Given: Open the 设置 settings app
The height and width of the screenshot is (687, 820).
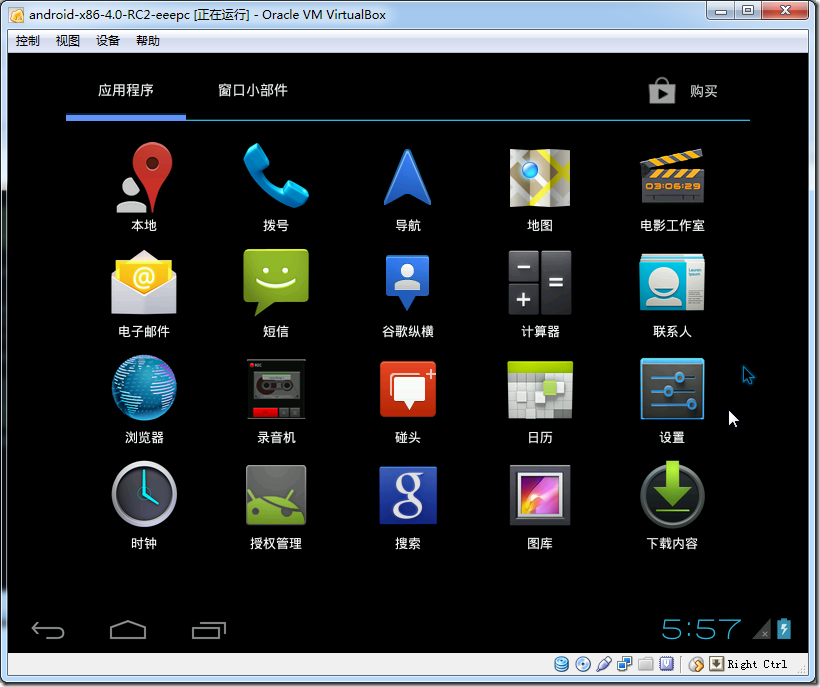Looking at the screenshot, I should [672, 399].
